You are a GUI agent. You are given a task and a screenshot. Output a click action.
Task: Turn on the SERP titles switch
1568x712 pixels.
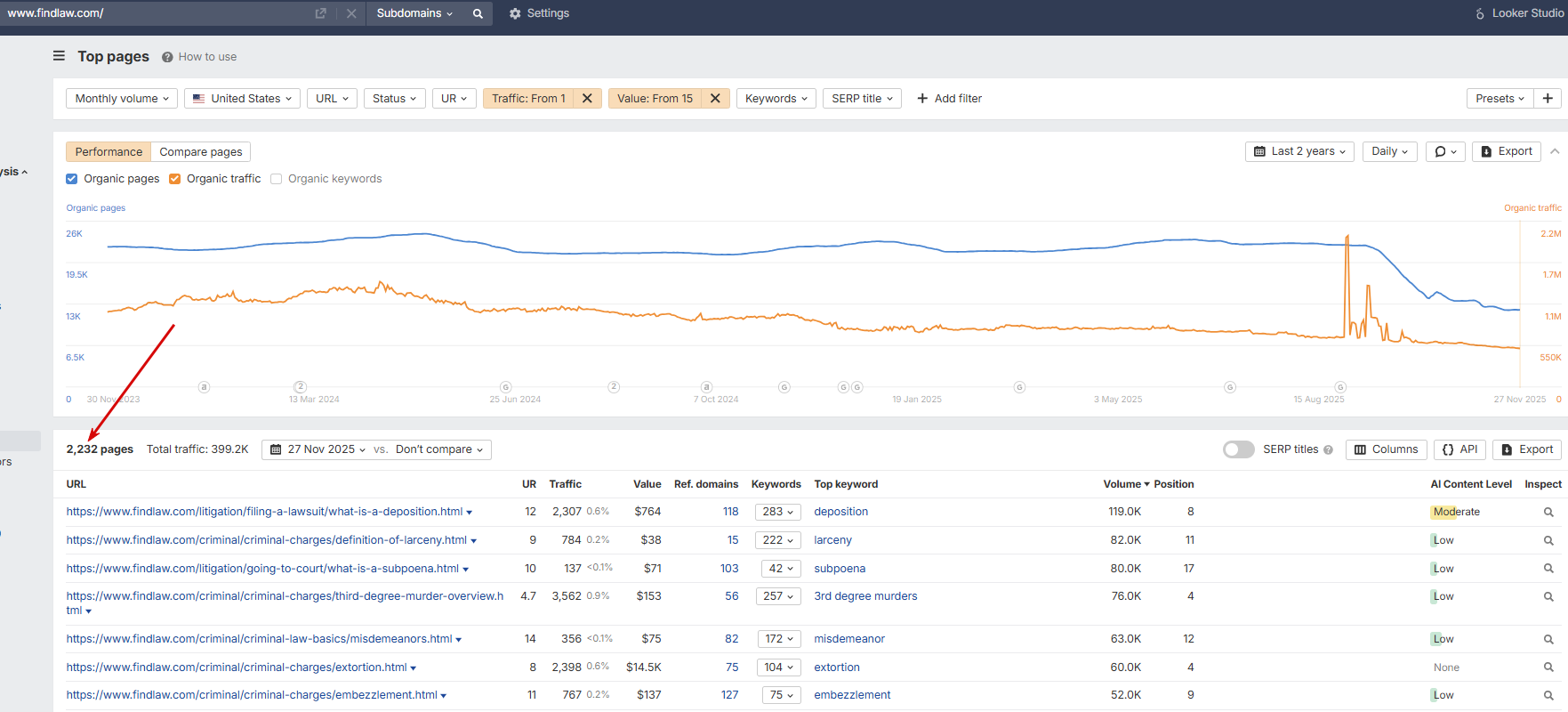tap(1238, 449)
